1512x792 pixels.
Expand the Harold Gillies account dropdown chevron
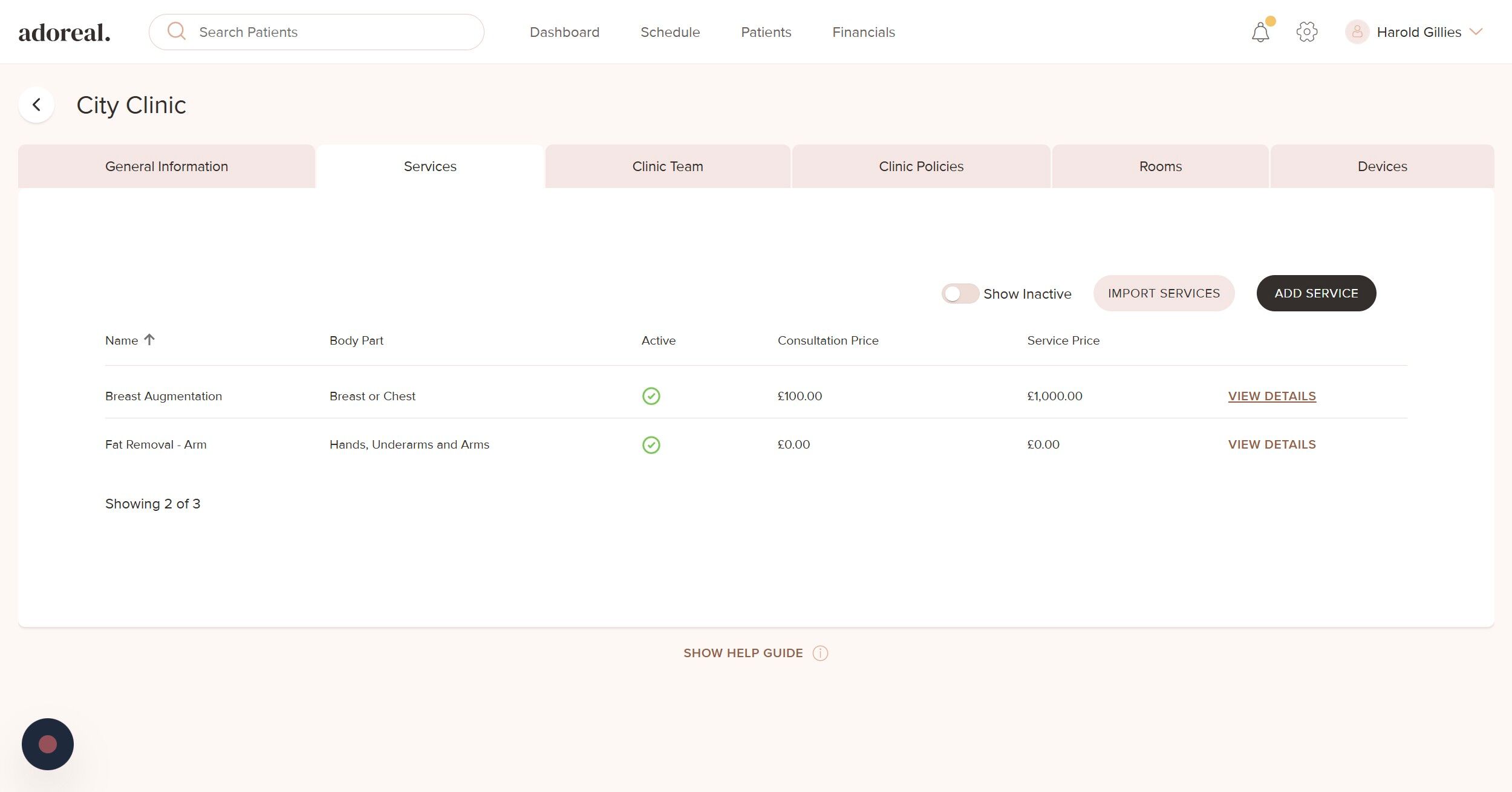coord(1476,32)
